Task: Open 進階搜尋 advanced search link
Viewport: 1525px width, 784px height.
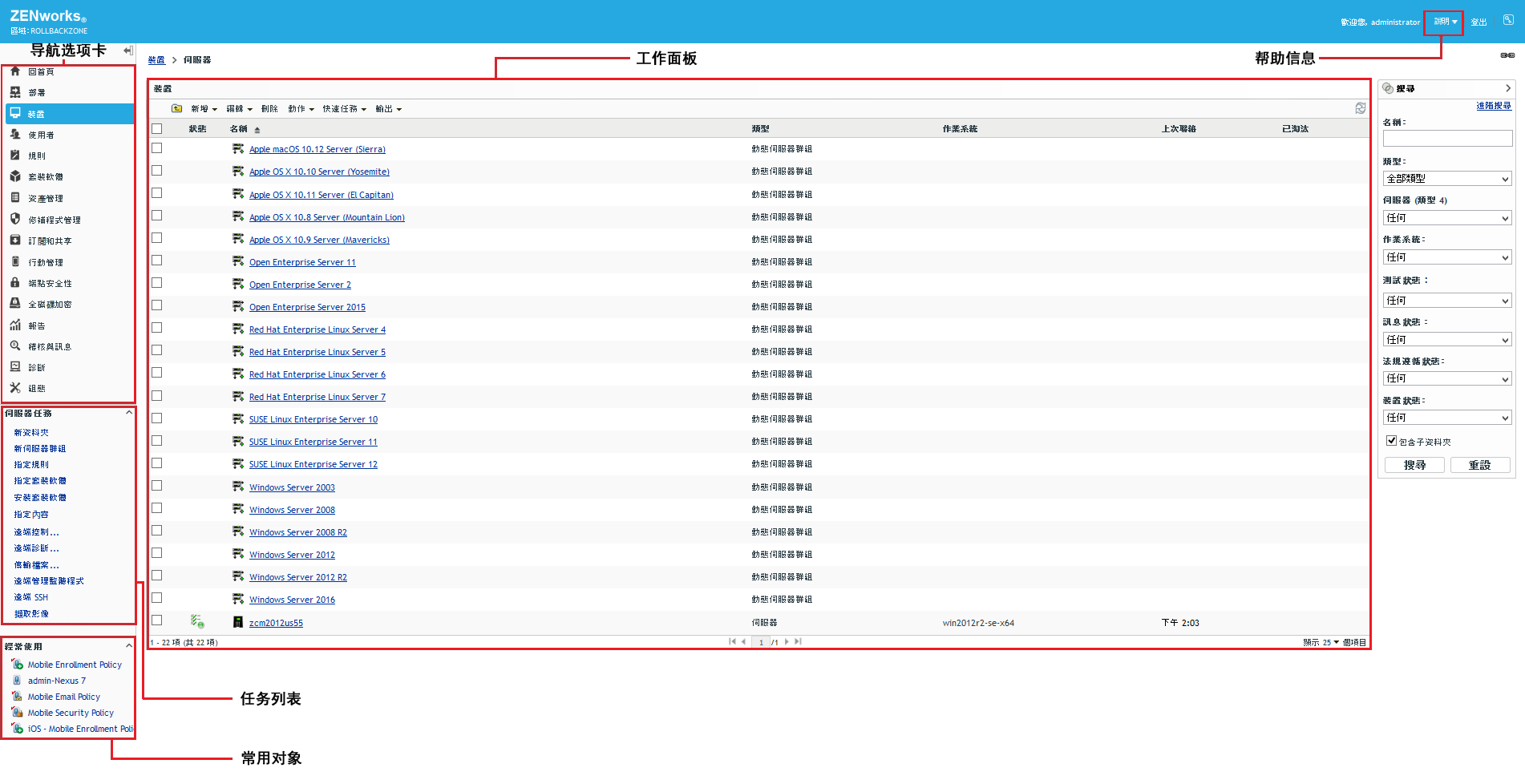Action: point(1494,106)
